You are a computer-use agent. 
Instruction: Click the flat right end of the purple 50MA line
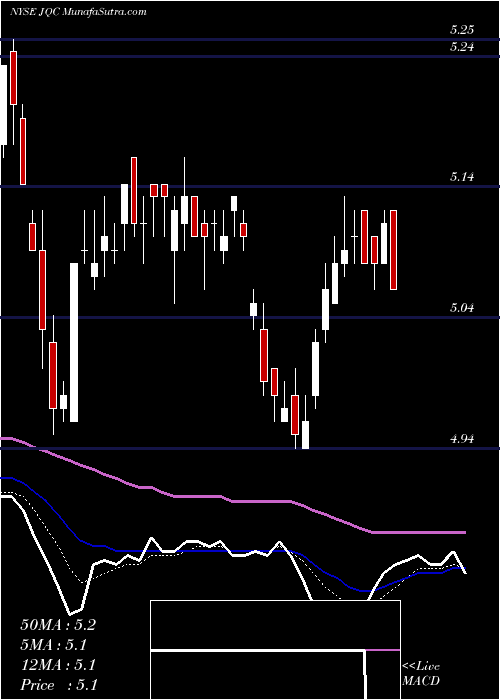point(420,532)
